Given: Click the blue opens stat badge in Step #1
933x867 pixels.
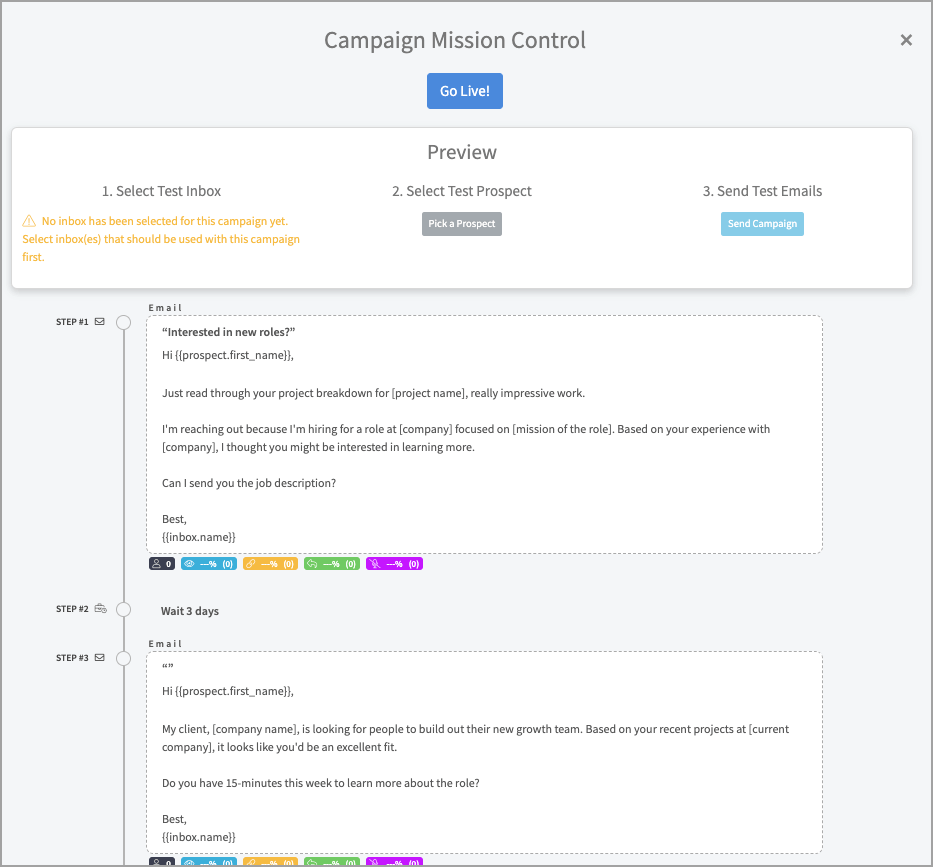Looking at the screenshot, I should [208, 564].
